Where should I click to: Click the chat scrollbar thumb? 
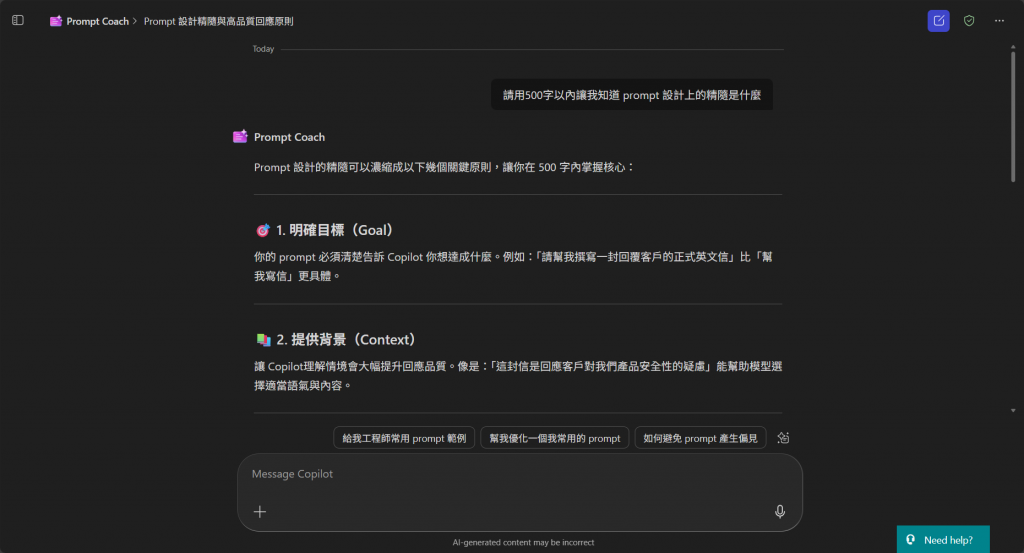pyautogui.click(x=1013, y=116)
